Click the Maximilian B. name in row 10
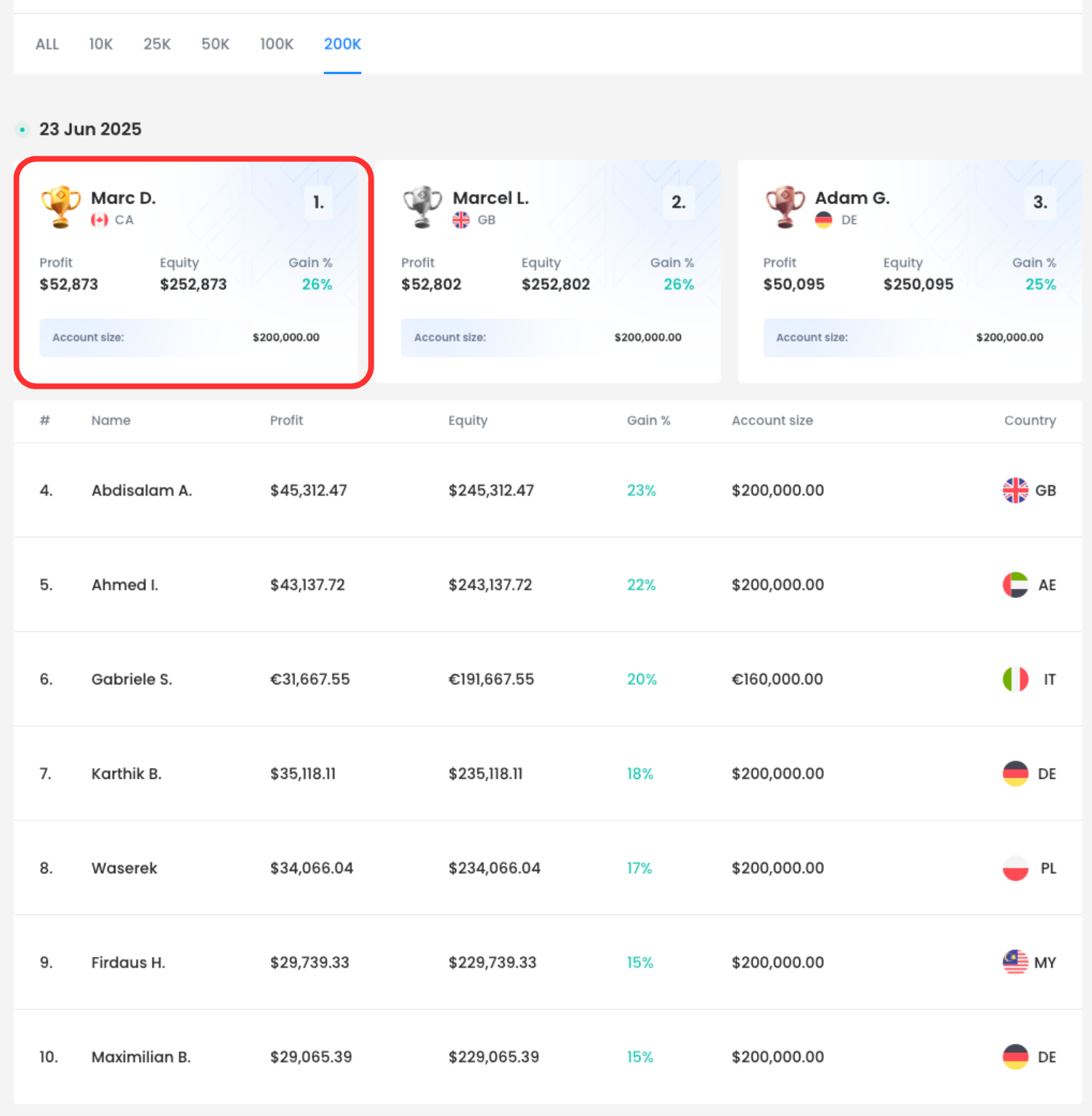The image size is (1092, 1116). tap(141, 1057)
